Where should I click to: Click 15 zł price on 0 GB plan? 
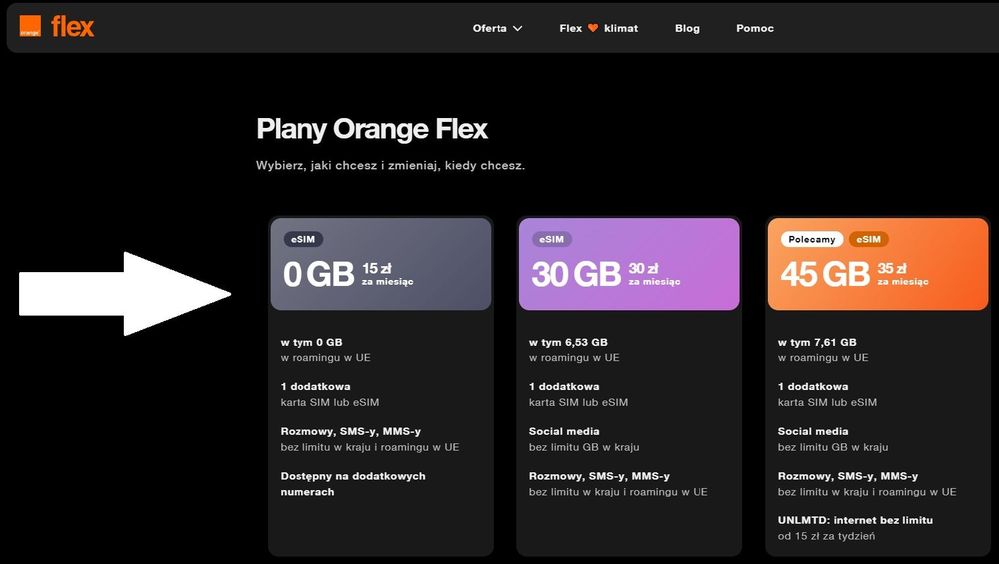tap(370, 268)
